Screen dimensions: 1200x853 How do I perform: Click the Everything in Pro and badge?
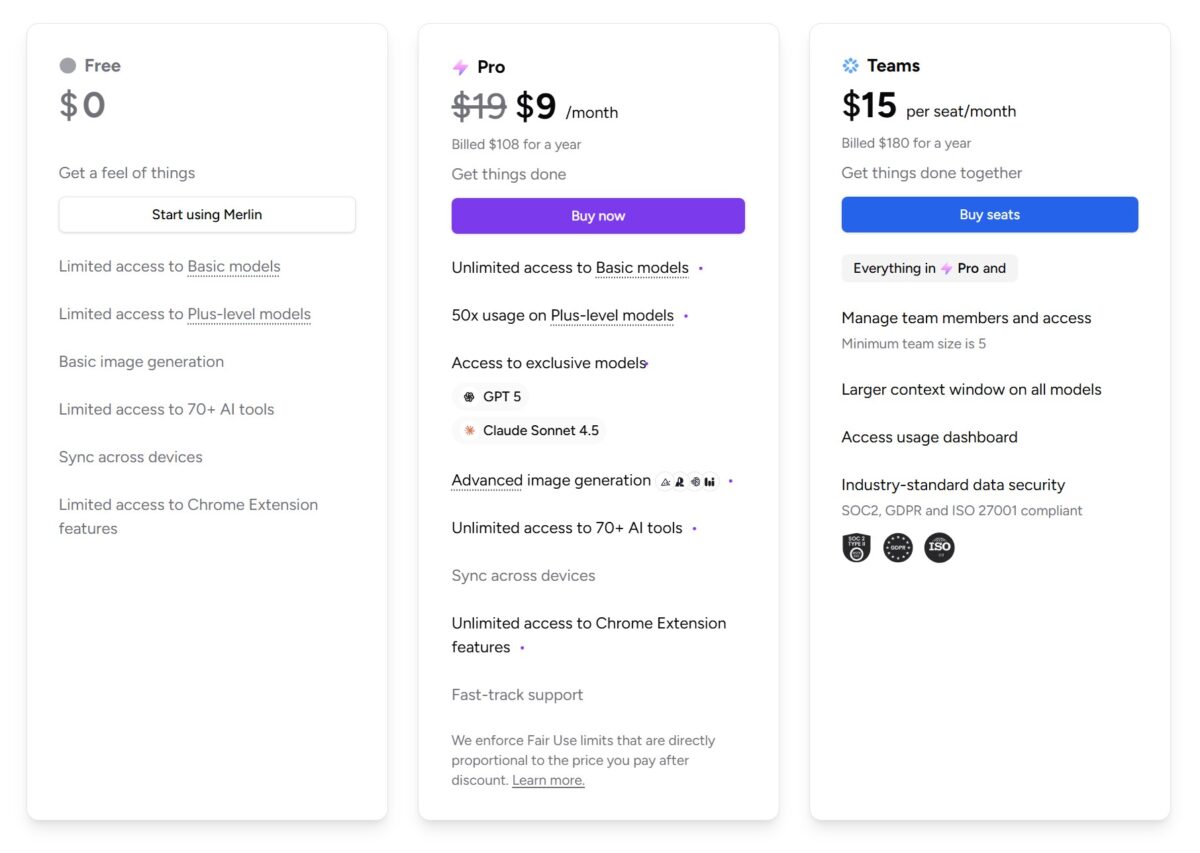(x=929, y=268)
